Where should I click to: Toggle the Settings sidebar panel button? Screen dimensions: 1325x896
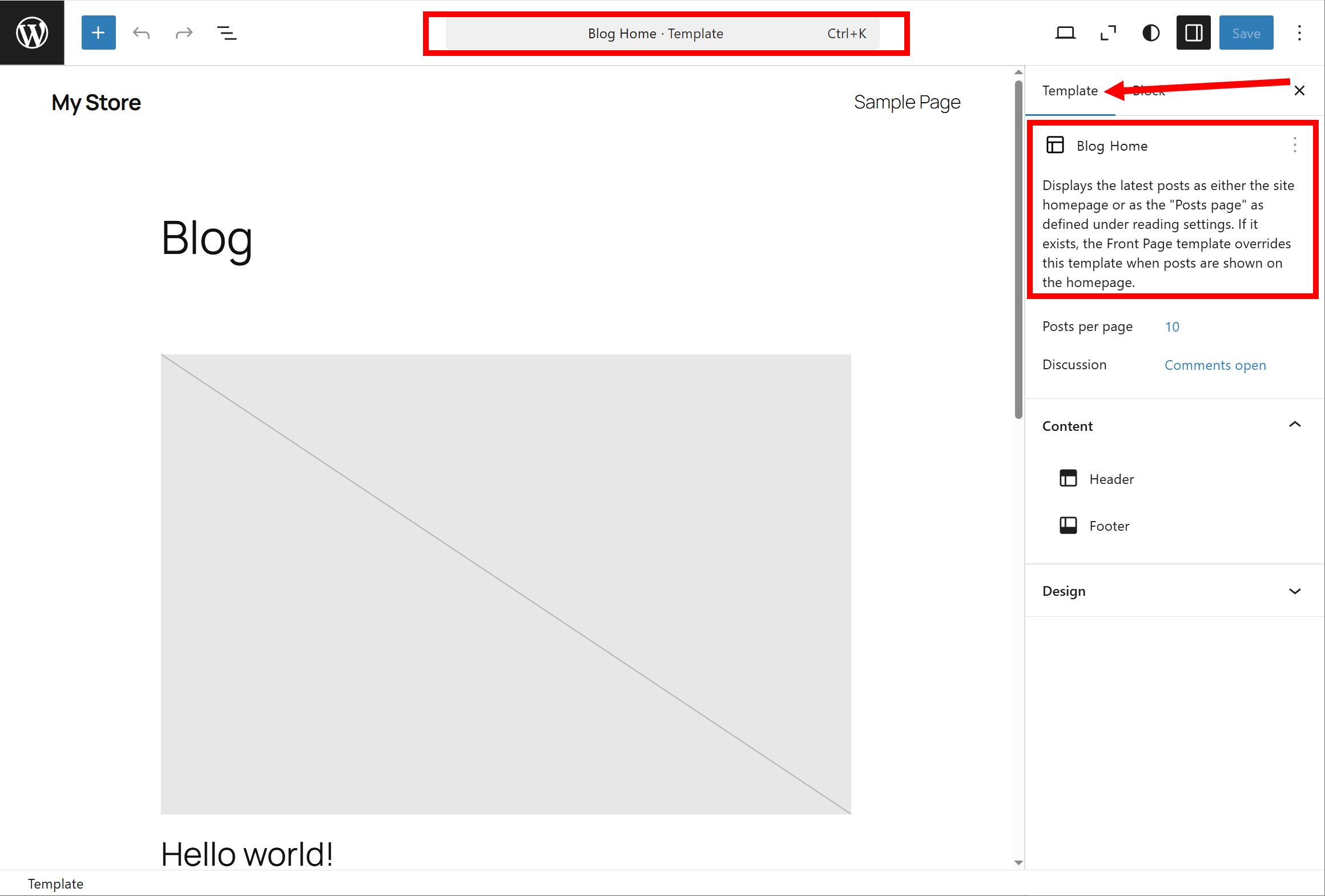point(1193,33)
